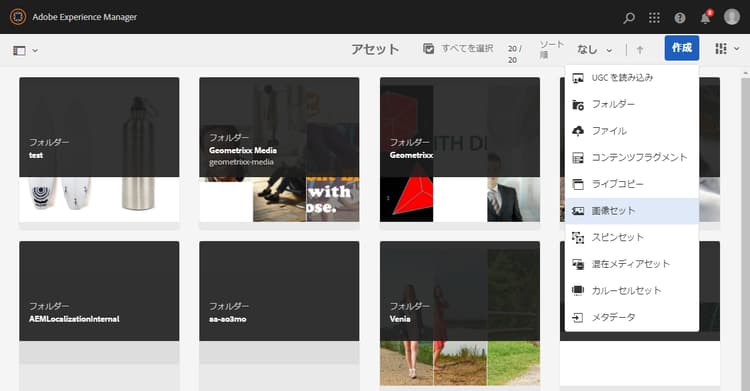Open the search magnifier icon

click(x=629, y=18)
